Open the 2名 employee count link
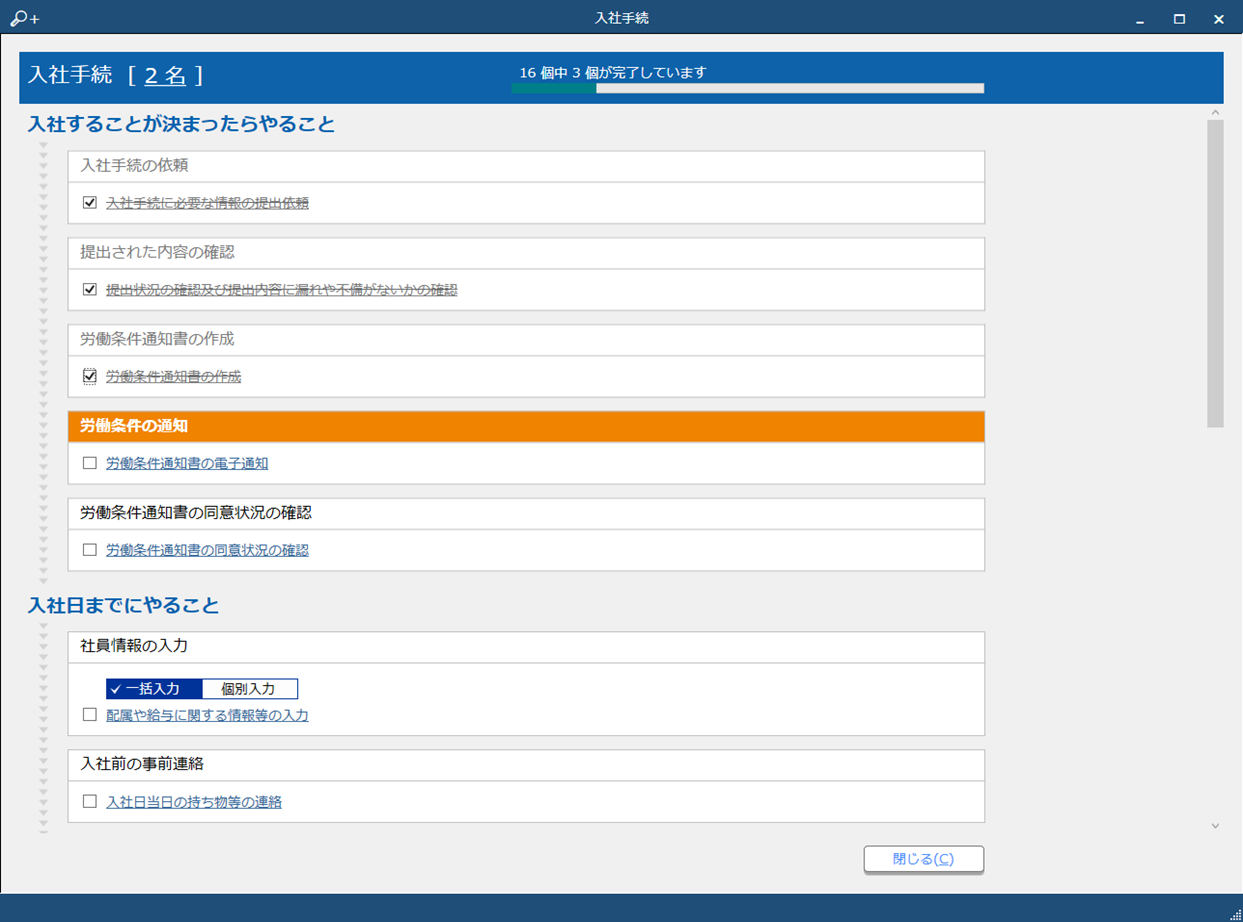This screenshot has width=1243, height=922. click(165, 76)
